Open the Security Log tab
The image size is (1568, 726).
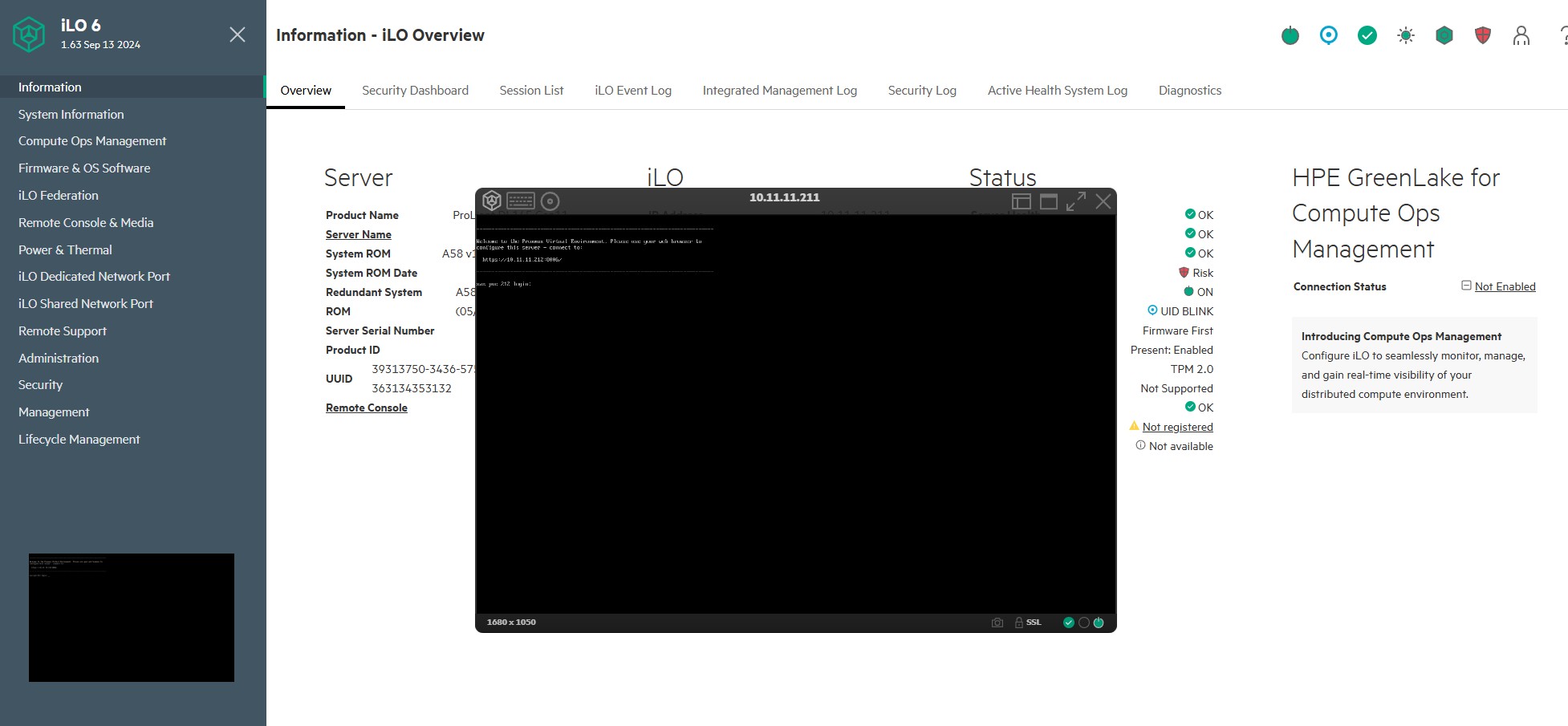[922, 91]
